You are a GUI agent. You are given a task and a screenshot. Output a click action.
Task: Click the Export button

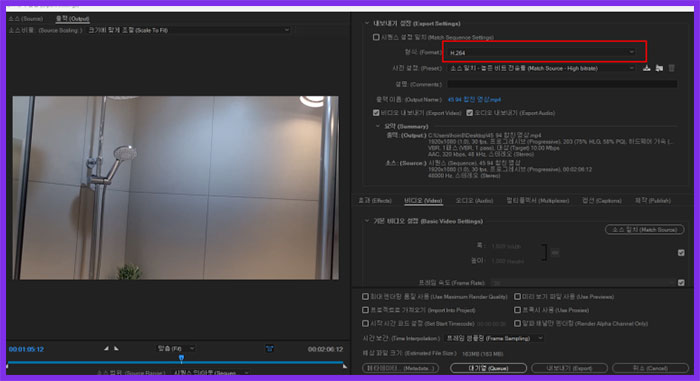pyautogui.click(x=569, y=368)
